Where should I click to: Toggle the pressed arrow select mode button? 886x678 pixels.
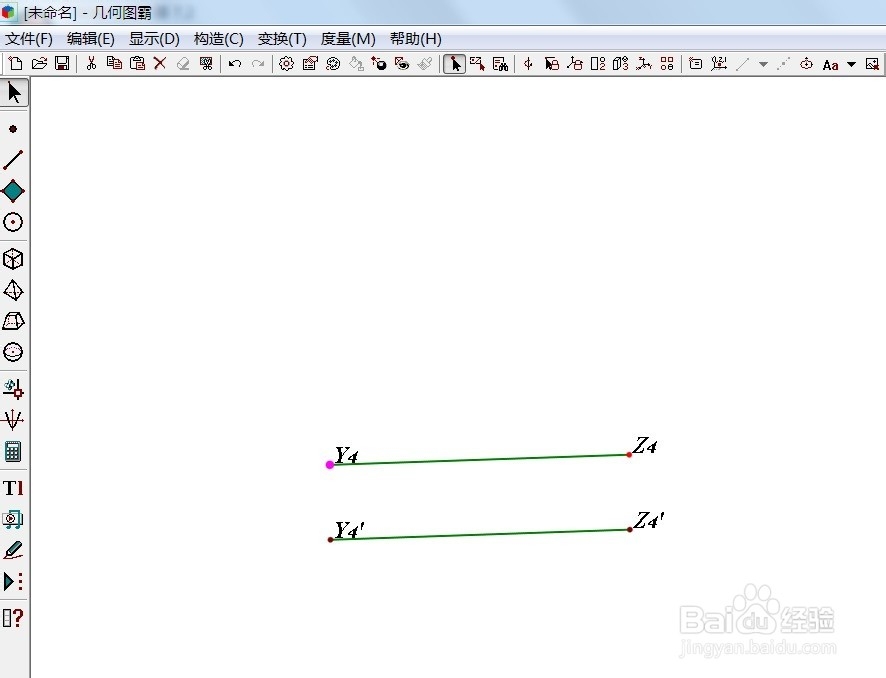point(454,64)
